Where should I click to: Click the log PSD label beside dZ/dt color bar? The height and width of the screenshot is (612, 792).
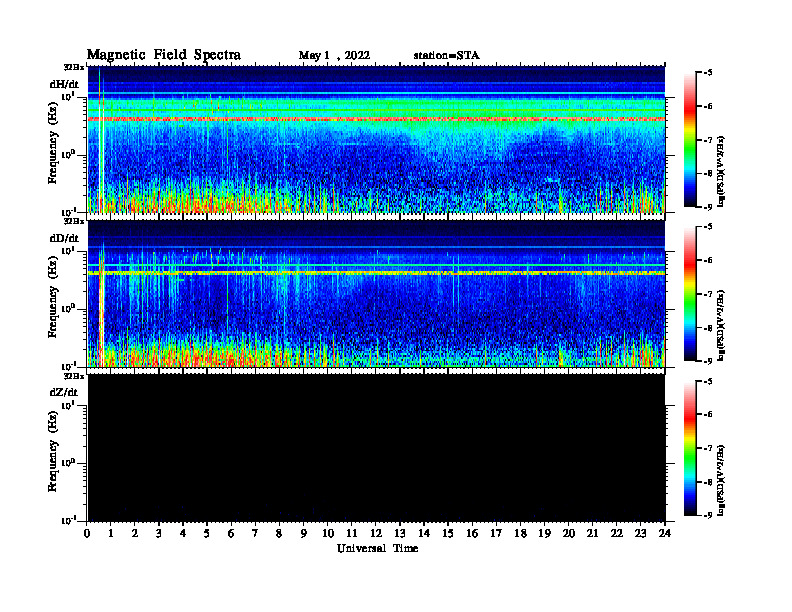722,480
